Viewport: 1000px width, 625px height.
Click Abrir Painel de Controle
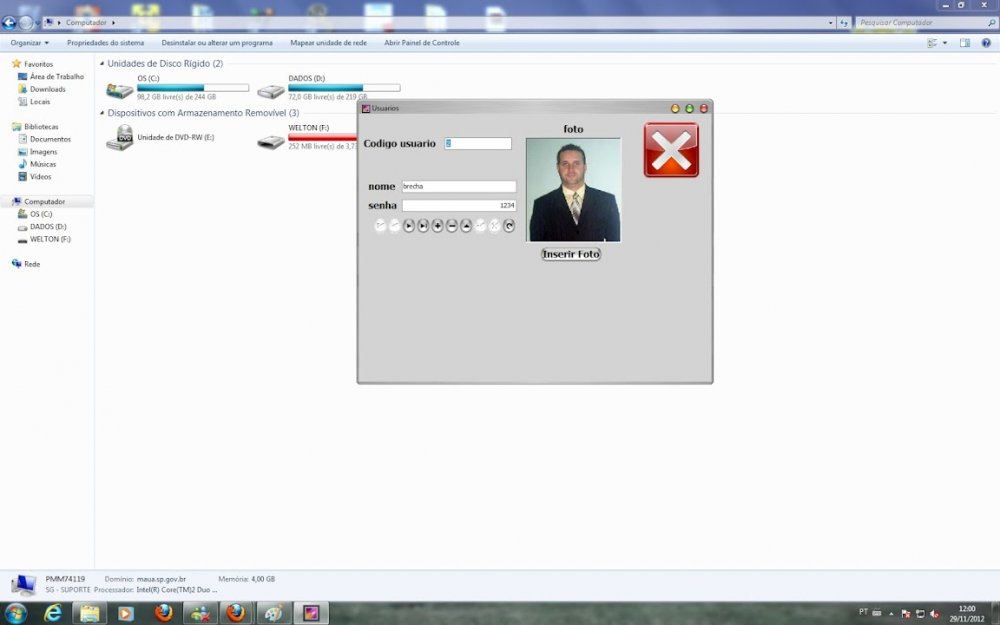point(422,43)
